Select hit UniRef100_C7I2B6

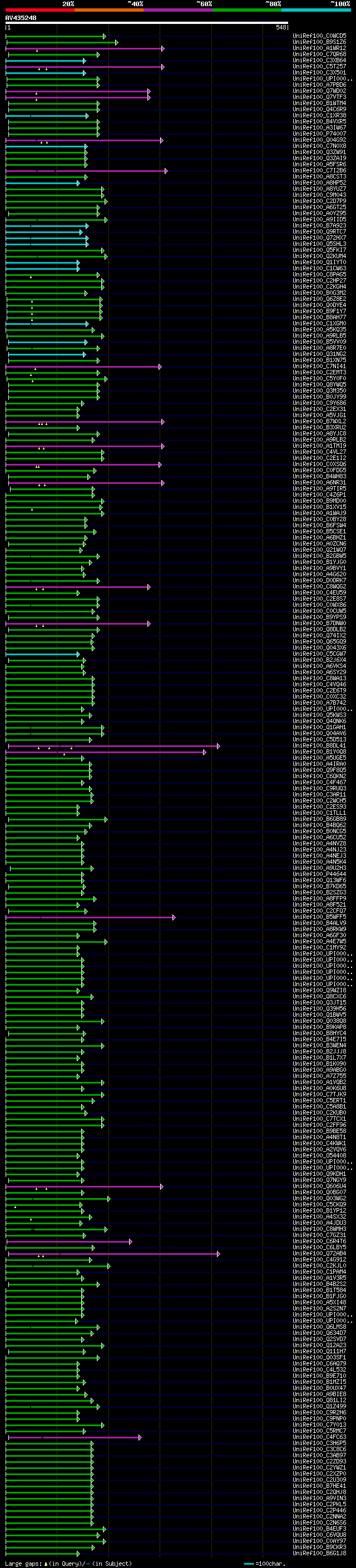tap(319, 171)
